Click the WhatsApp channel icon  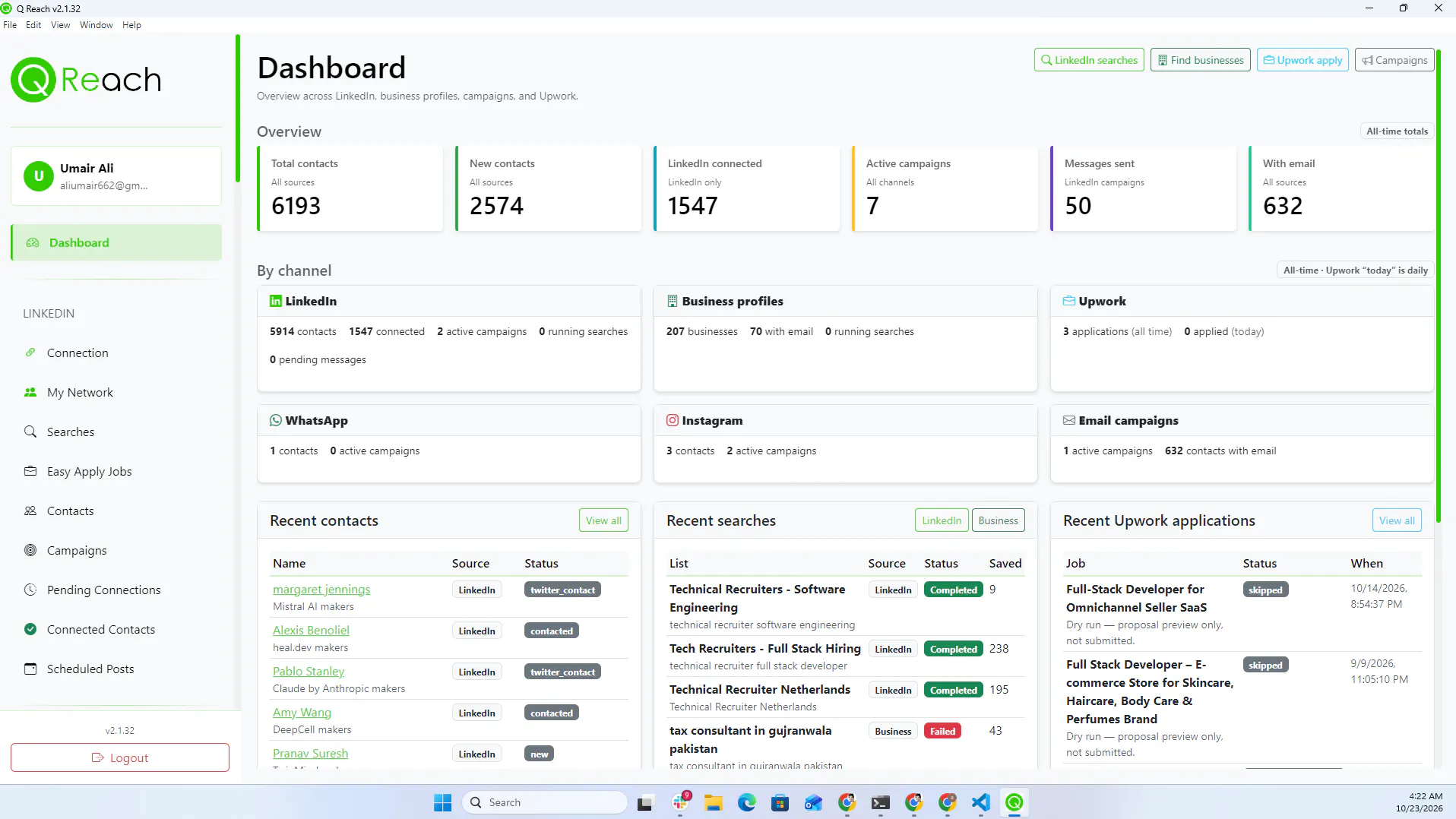point(276,420)
